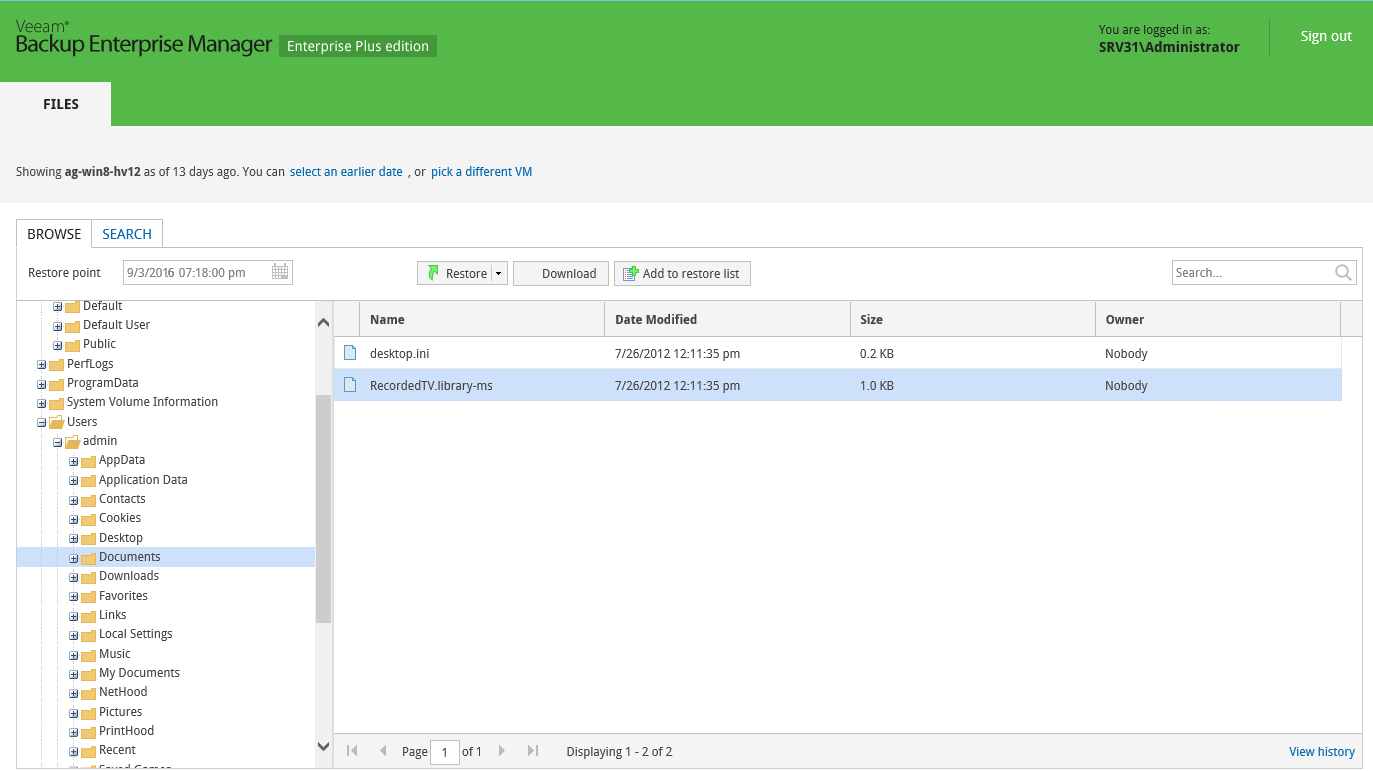Click the Download button

tap(561, 274)
